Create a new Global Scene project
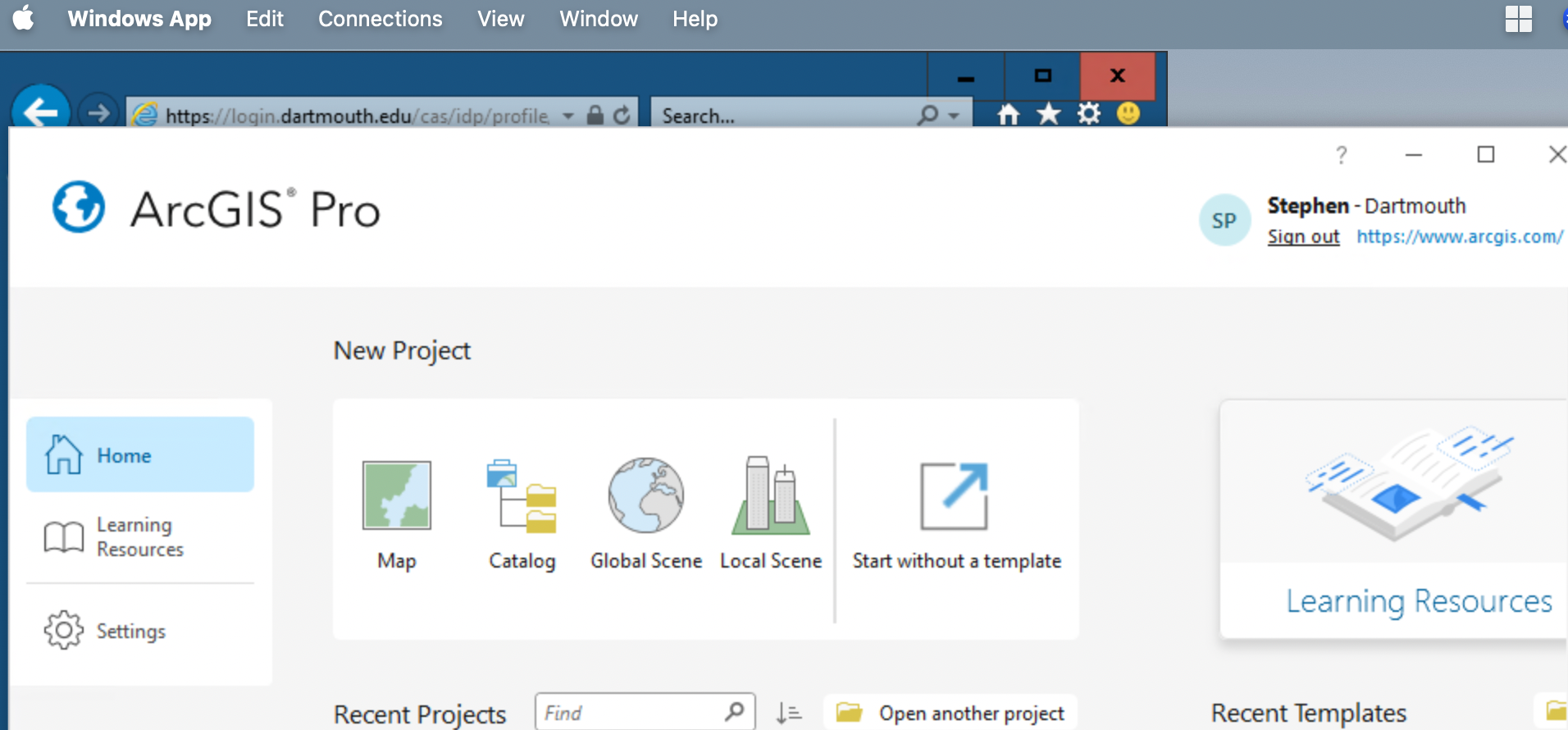 point(646,515)
